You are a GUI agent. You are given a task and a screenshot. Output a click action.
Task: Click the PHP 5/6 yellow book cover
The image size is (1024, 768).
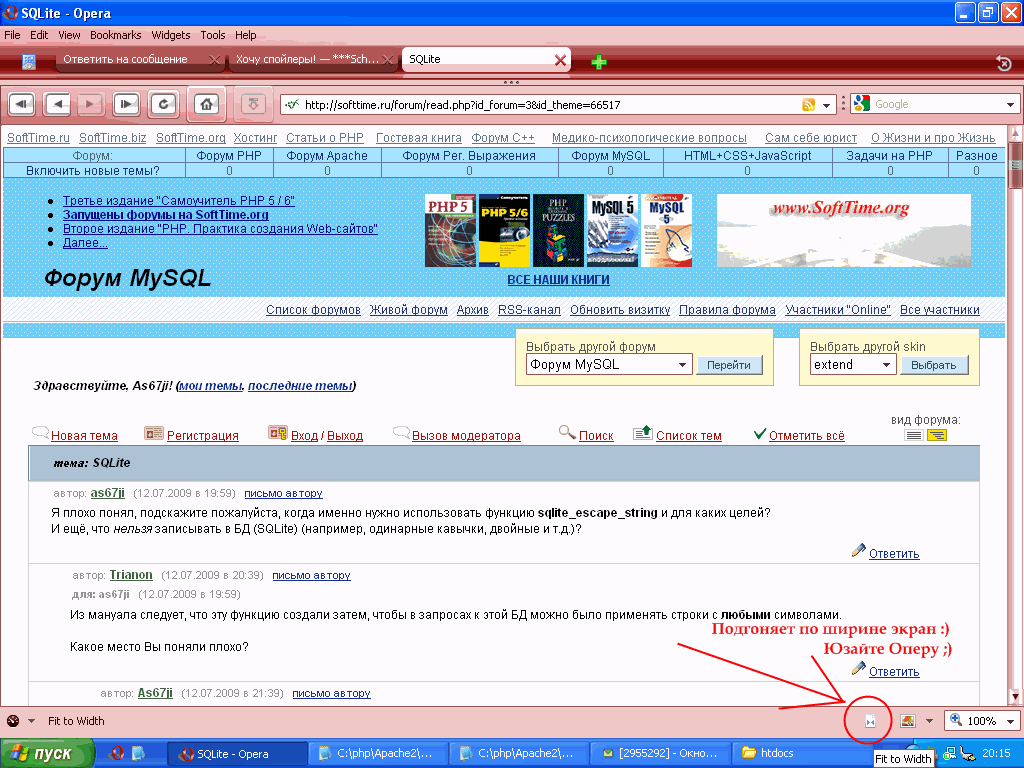click(x=504, y=231)
